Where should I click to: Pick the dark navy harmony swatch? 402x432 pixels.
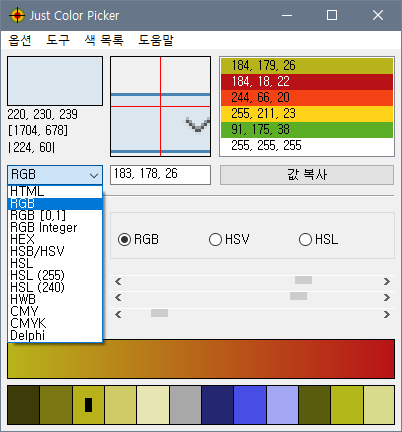(218, 405)
